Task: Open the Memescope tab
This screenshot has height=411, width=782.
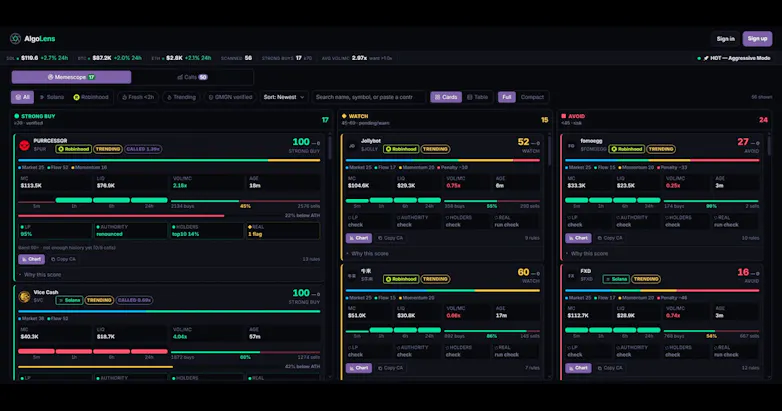Action: (x=71, y=77)
